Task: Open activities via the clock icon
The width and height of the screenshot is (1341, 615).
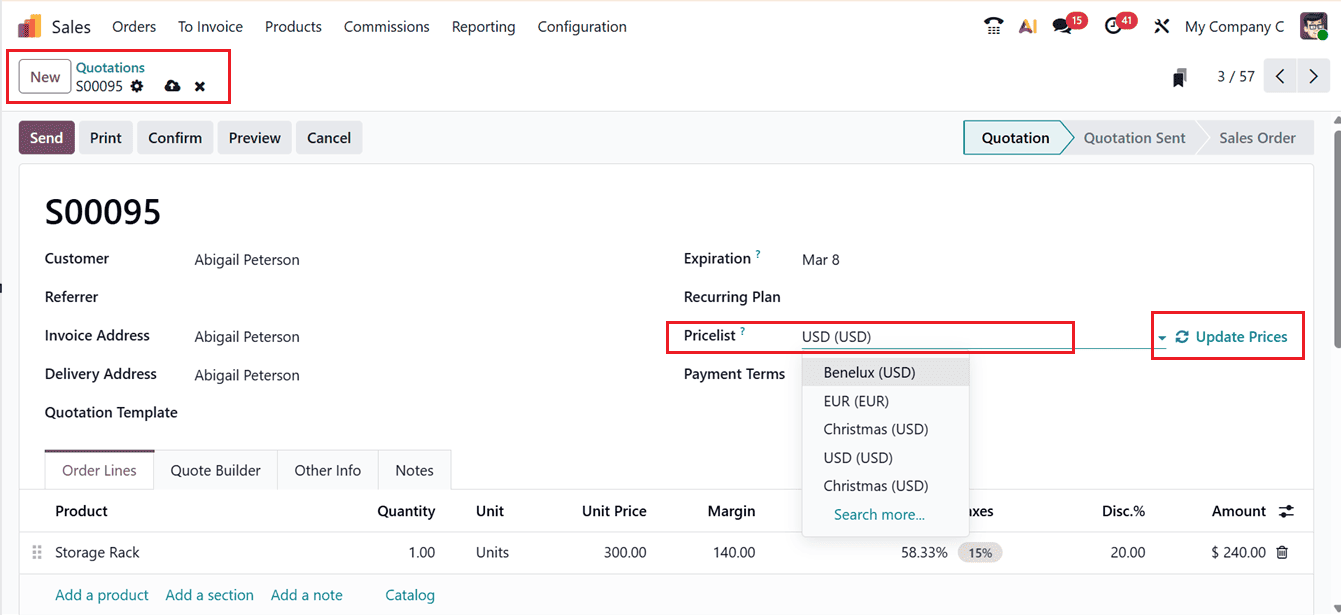Action: click(x=1113, y=25)
